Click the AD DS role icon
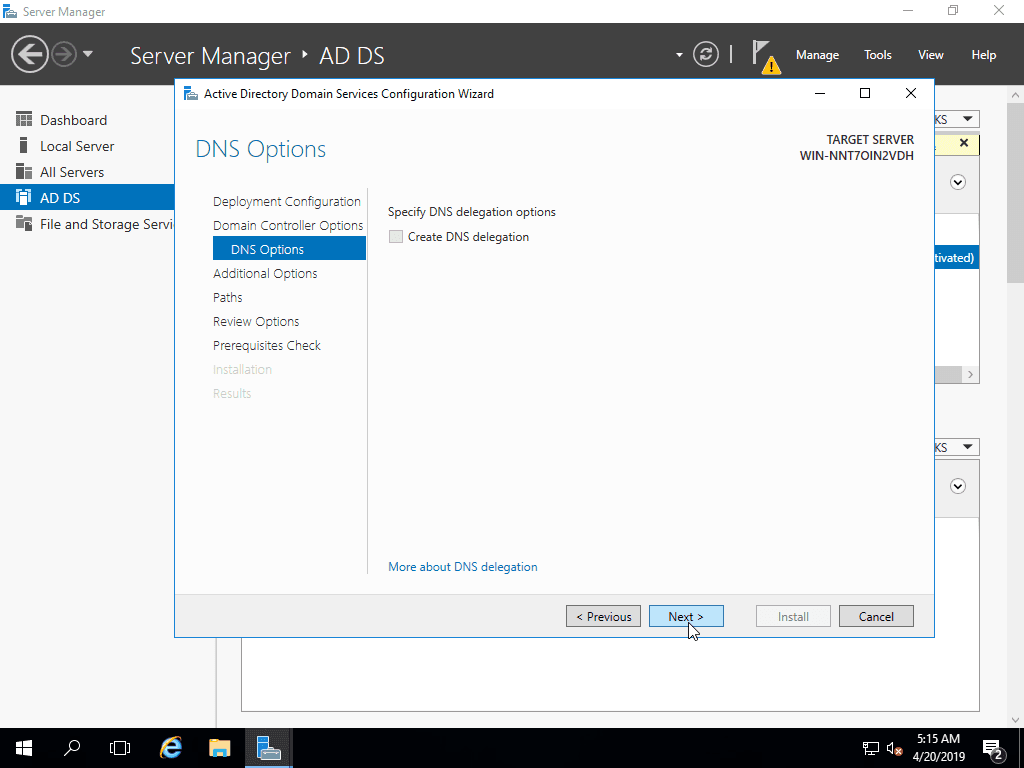This screenshot has height=768, width=1024. [24, 197]
